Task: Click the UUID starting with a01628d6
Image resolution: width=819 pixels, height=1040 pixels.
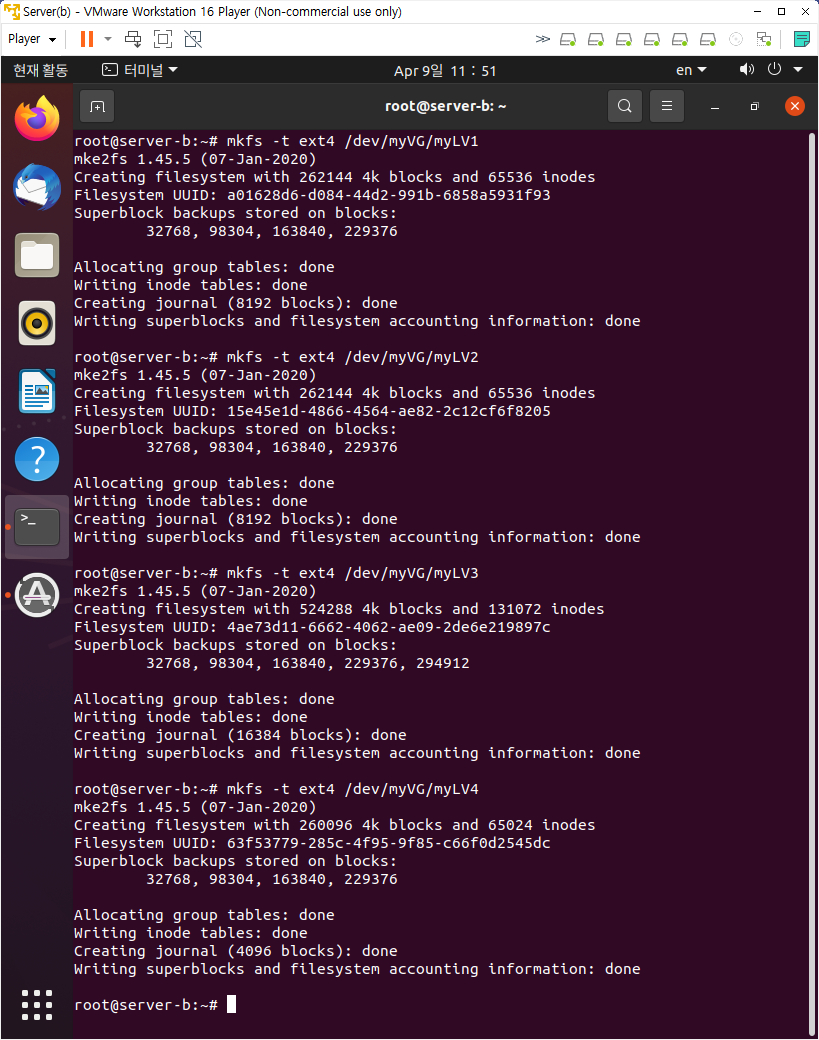Action: click(x=389, y=195)
